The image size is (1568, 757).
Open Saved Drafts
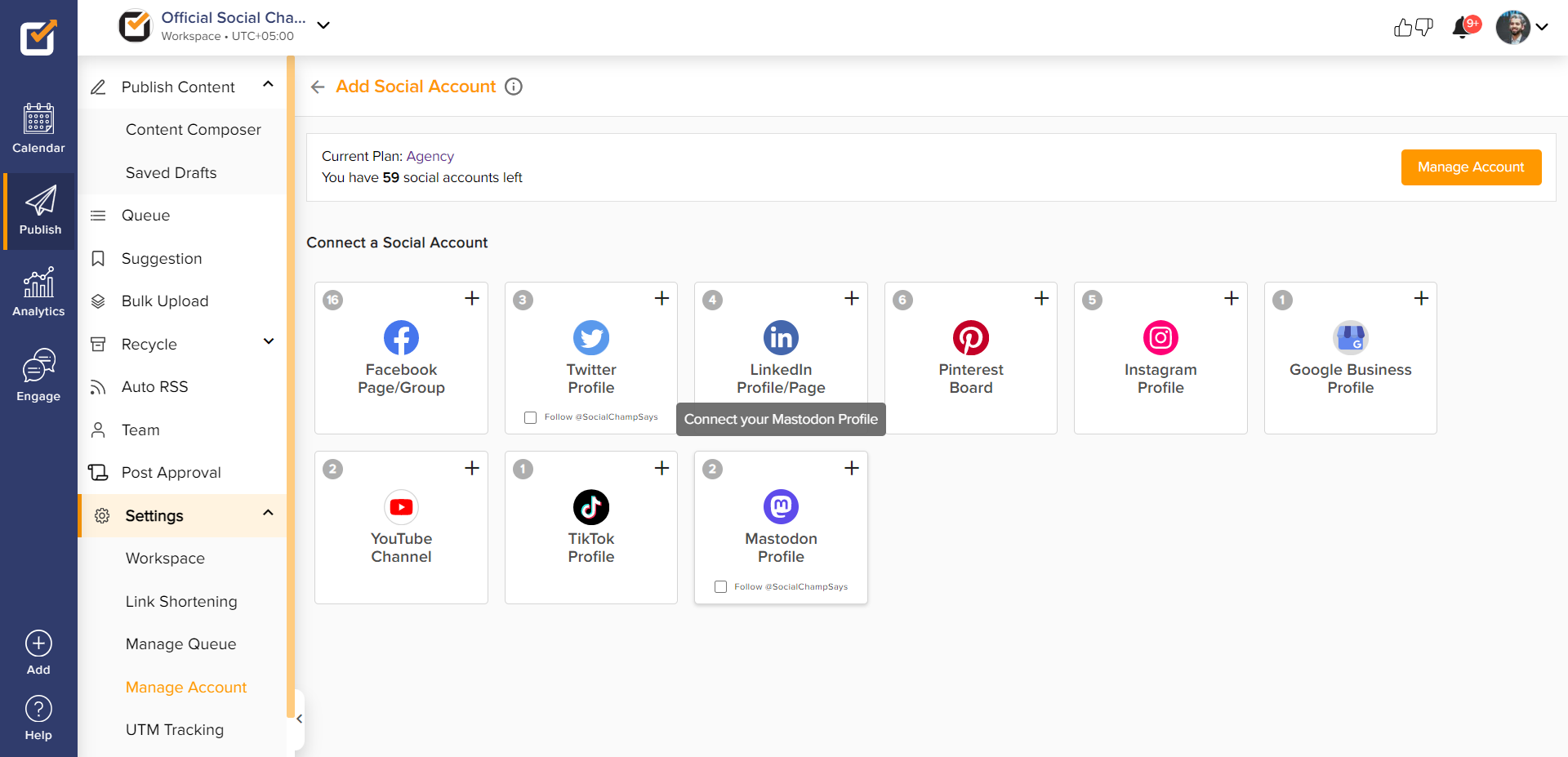tap(171, 173)
